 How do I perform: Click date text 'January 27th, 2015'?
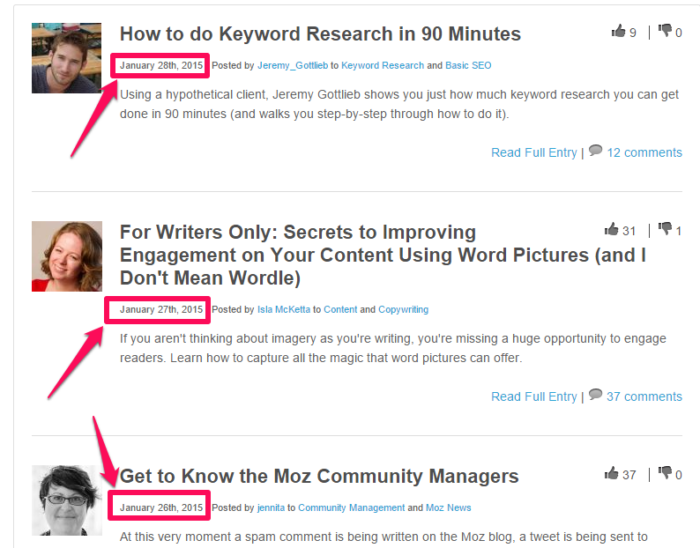click(161, 310)
